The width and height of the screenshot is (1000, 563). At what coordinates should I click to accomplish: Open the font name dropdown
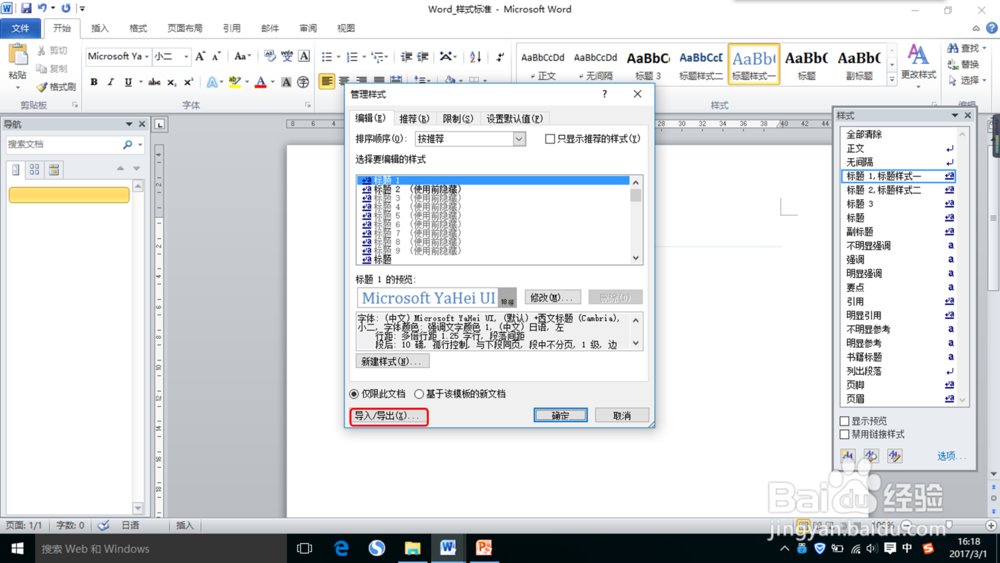coord(147,57)
